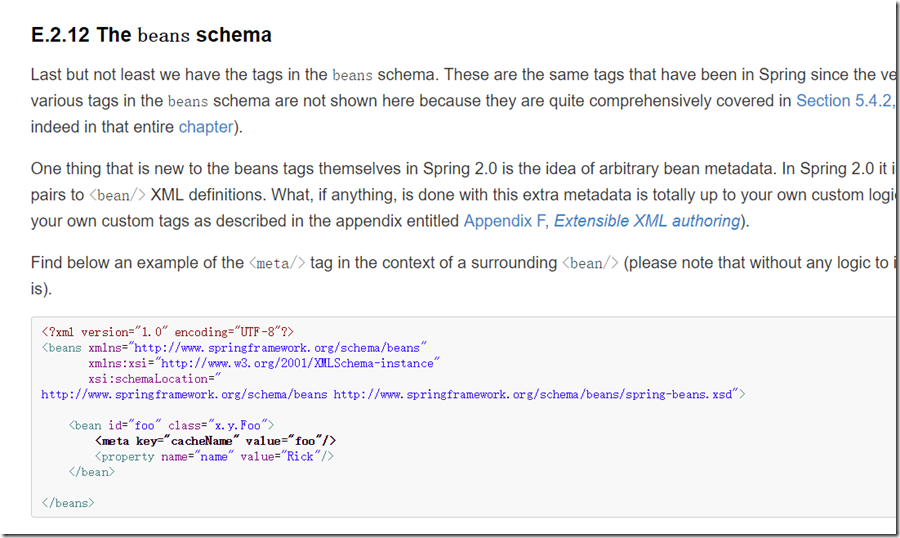Click the E.2.12 The beans schema heading
Image resolution: width=900 pixels, height=538 pixels.
[151, 35]
